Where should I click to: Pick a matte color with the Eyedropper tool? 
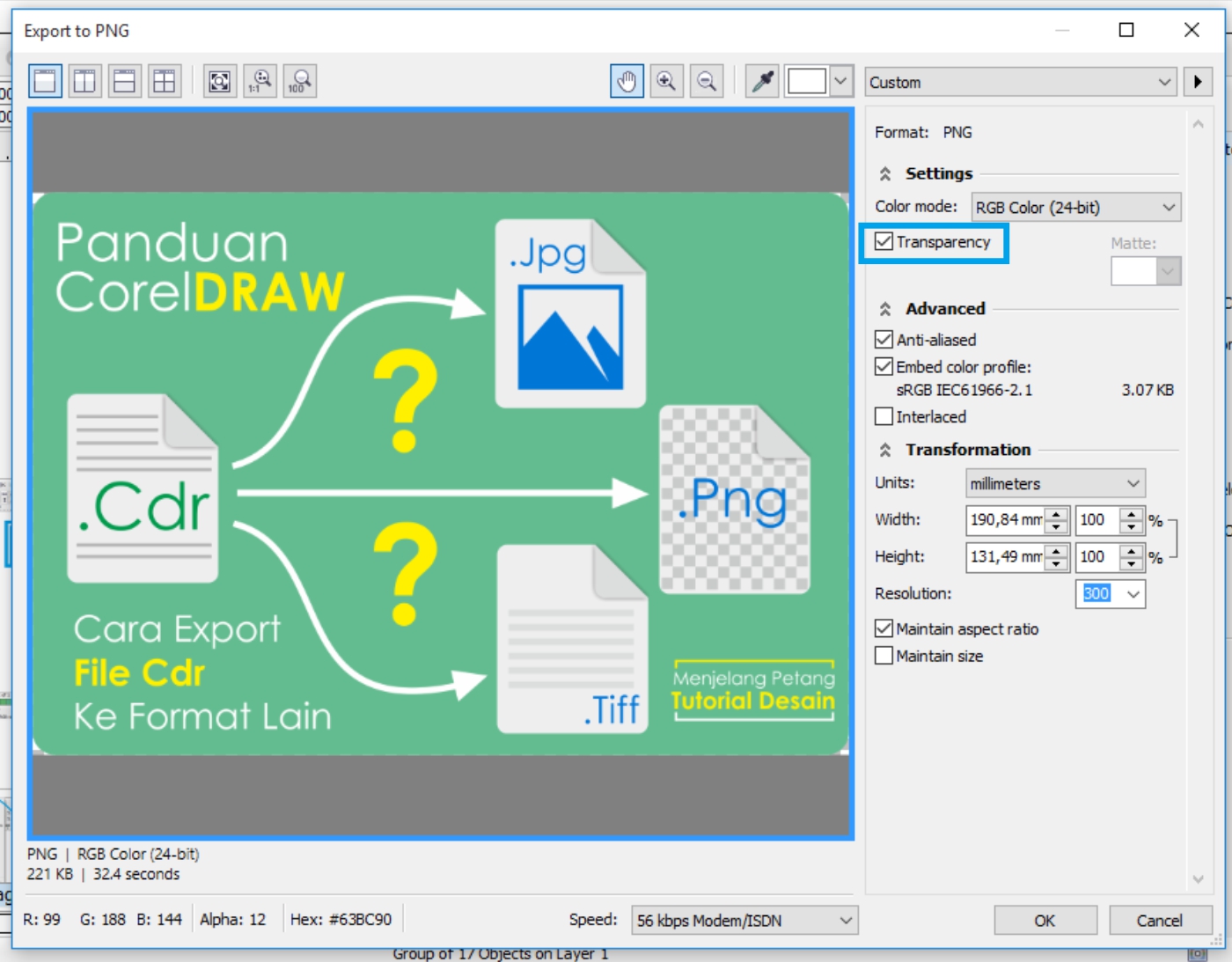(x=760, y=80)
